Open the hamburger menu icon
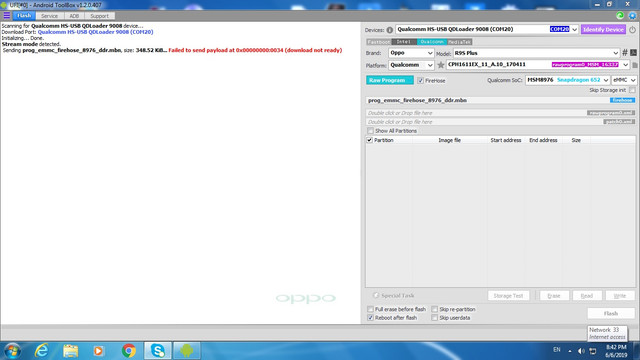 (7, 16)
